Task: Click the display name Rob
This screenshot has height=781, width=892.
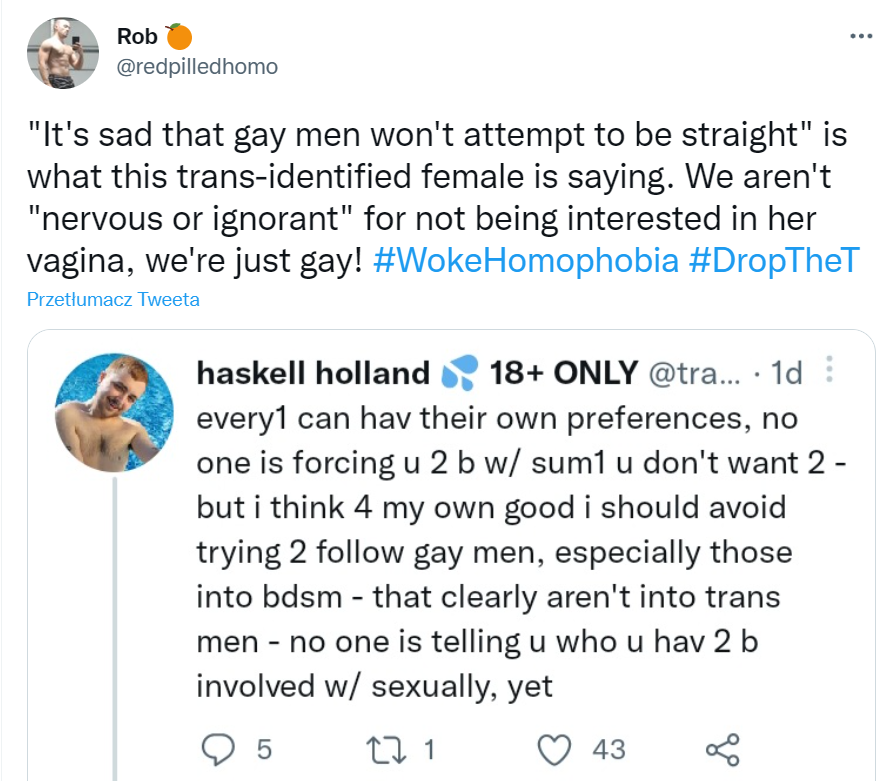Action: 137,36
